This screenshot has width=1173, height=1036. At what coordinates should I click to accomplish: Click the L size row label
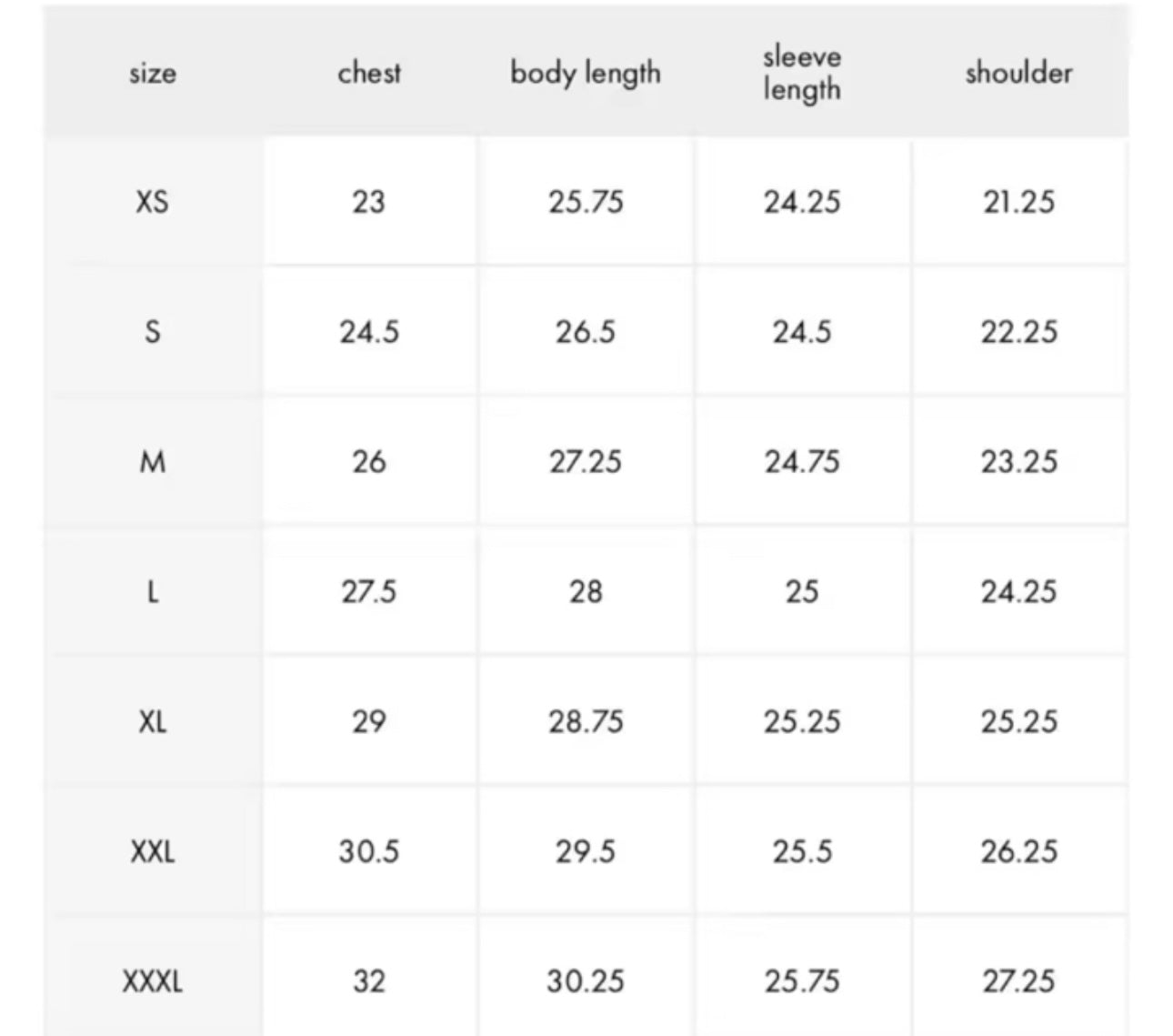pos(153,592)
